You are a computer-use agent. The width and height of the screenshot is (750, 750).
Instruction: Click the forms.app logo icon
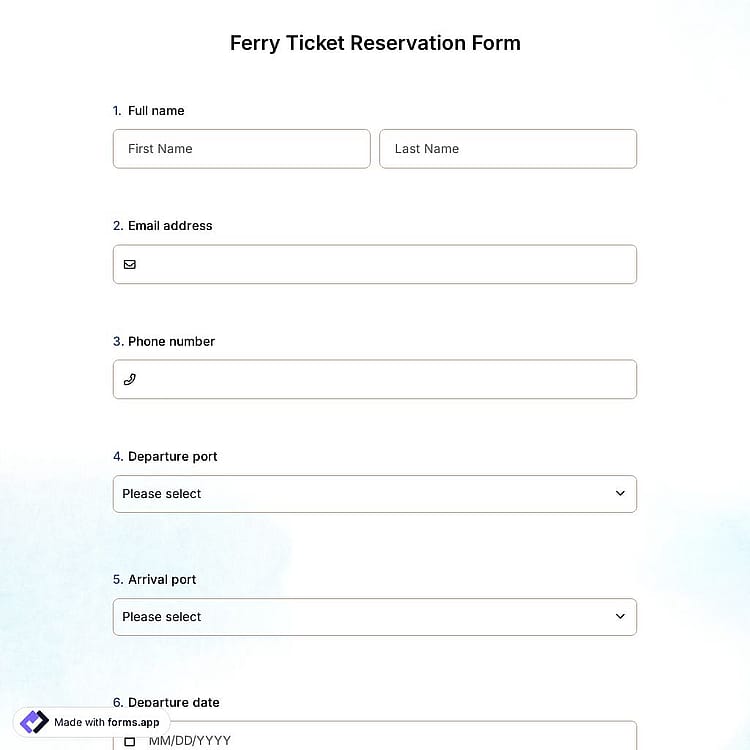(x=34, y=722)
